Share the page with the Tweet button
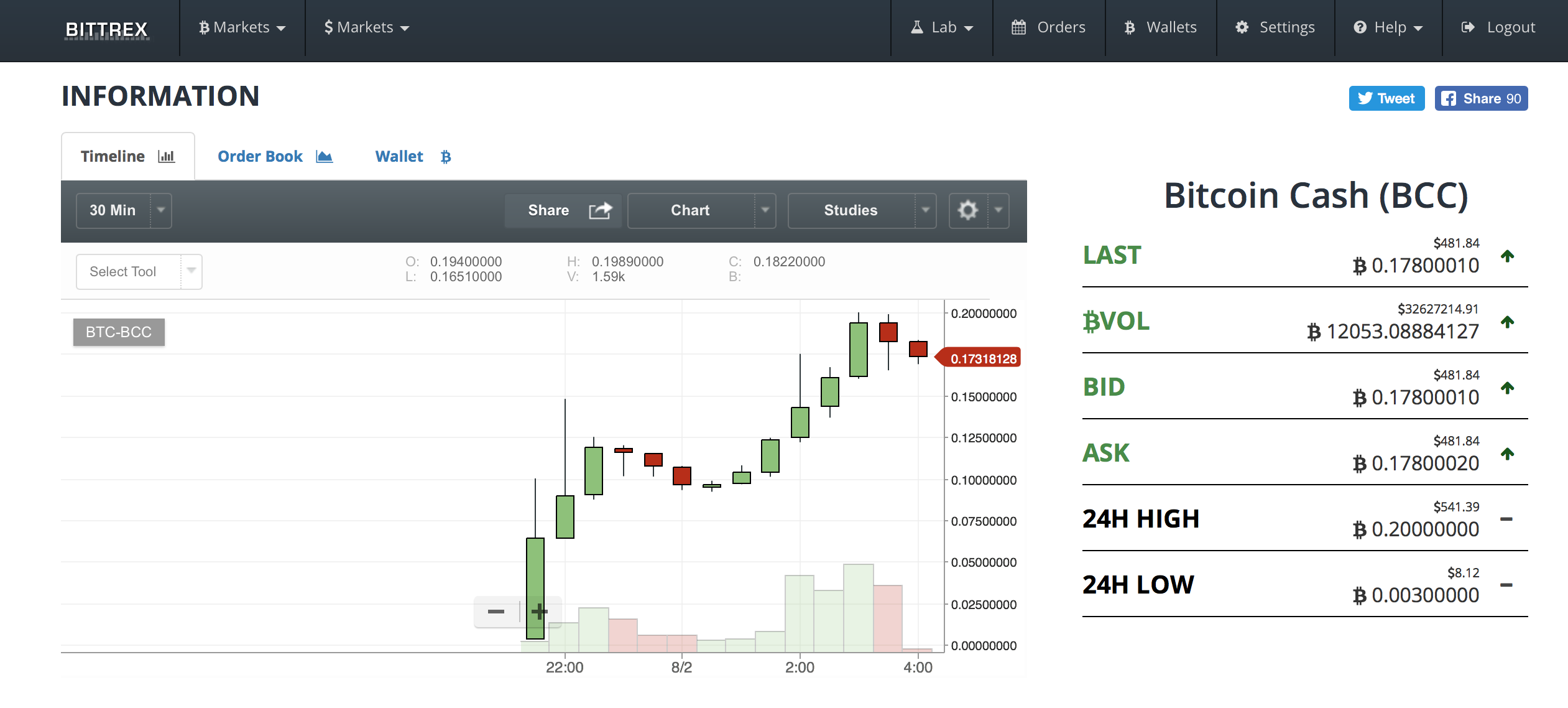The image size is (1568, 708). (1386, 98)
